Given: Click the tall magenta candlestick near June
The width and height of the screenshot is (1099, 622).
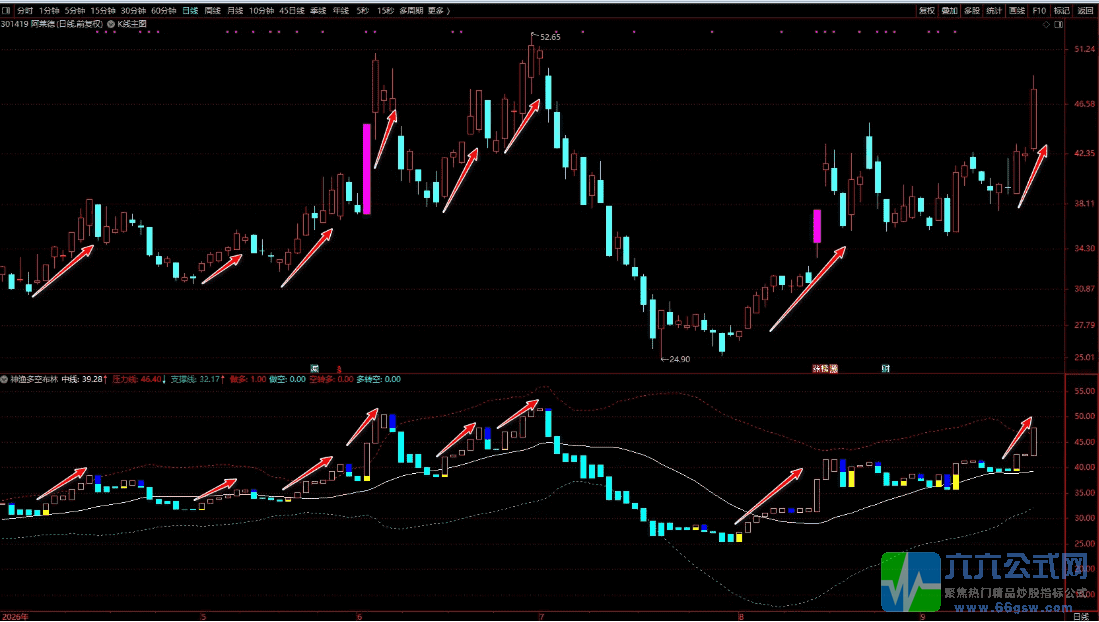Looking at the screenshot, I should [366, 169].
